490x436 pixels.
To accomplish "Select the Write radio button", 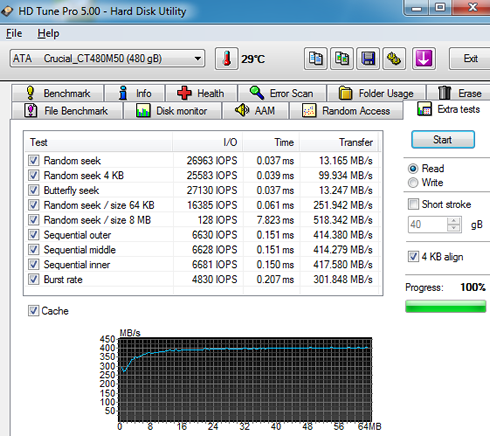I will click(413, 183).
